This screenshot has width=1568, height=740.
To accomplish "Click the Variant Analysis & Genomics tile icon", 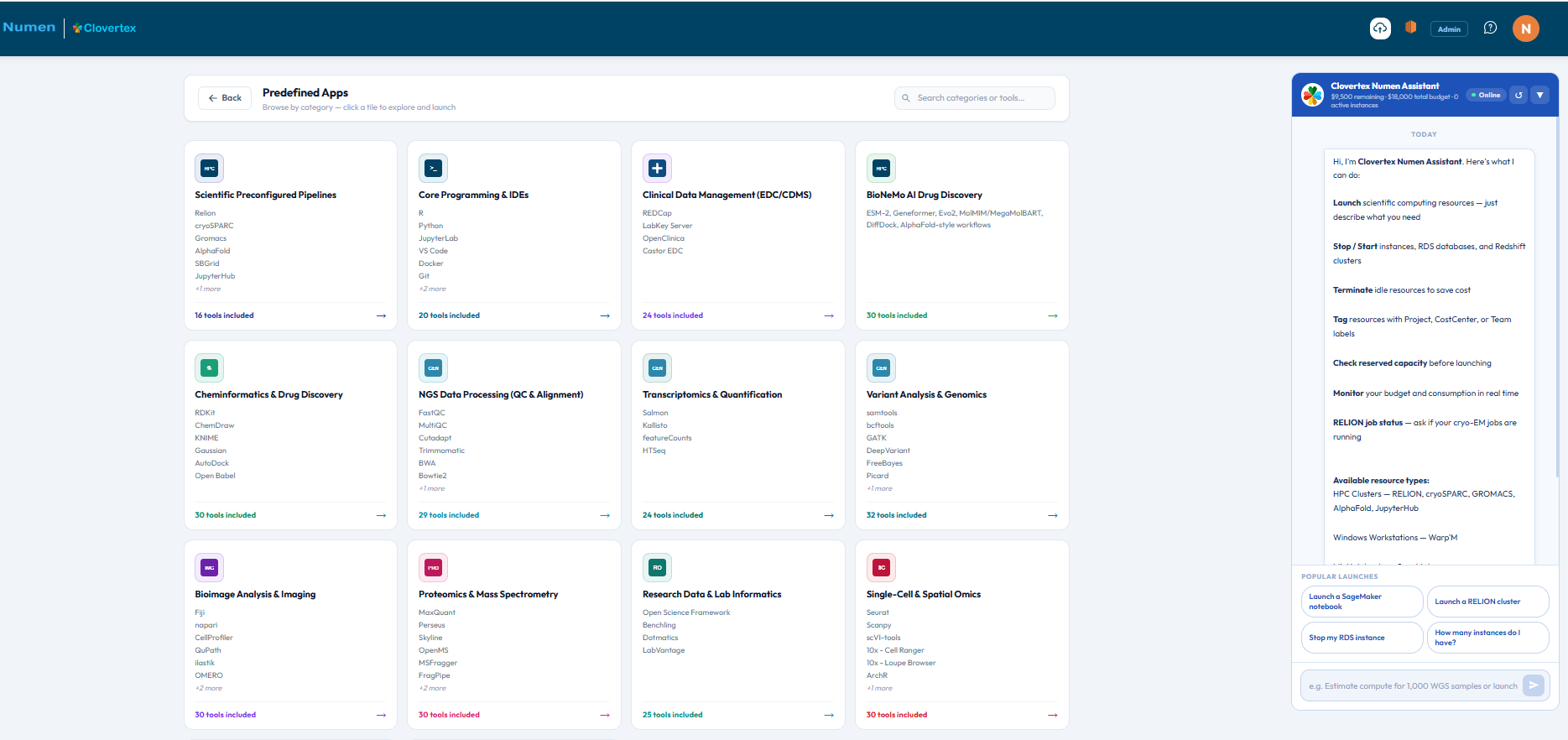I will coord(881,367).
